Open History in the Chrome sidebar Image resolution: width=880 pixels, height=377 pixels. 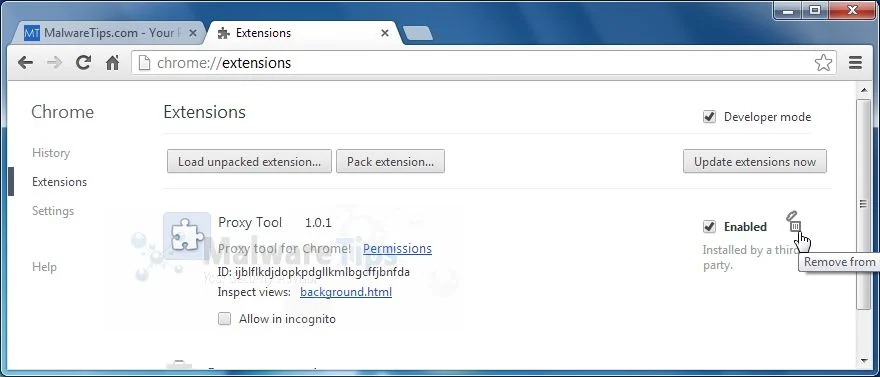[x=51, y=153]
